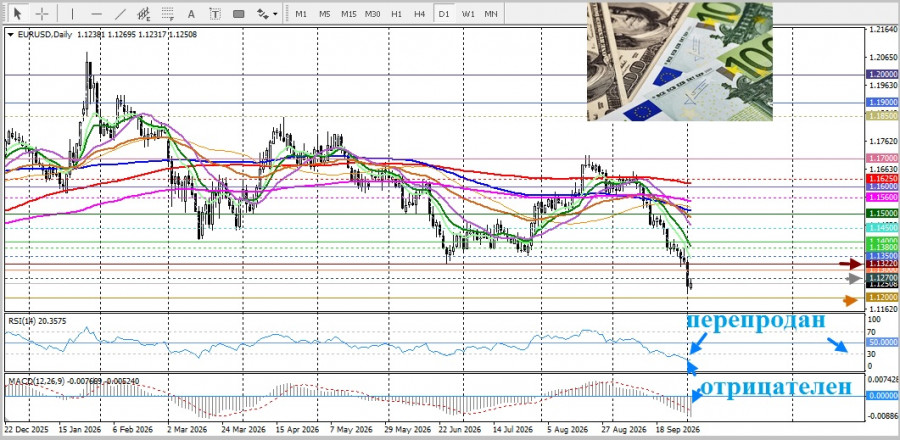Image resolution: width=900 pixels, height=440 pixels.
Task: Click the 2 Mar 2026 date label
Action: 187,429
